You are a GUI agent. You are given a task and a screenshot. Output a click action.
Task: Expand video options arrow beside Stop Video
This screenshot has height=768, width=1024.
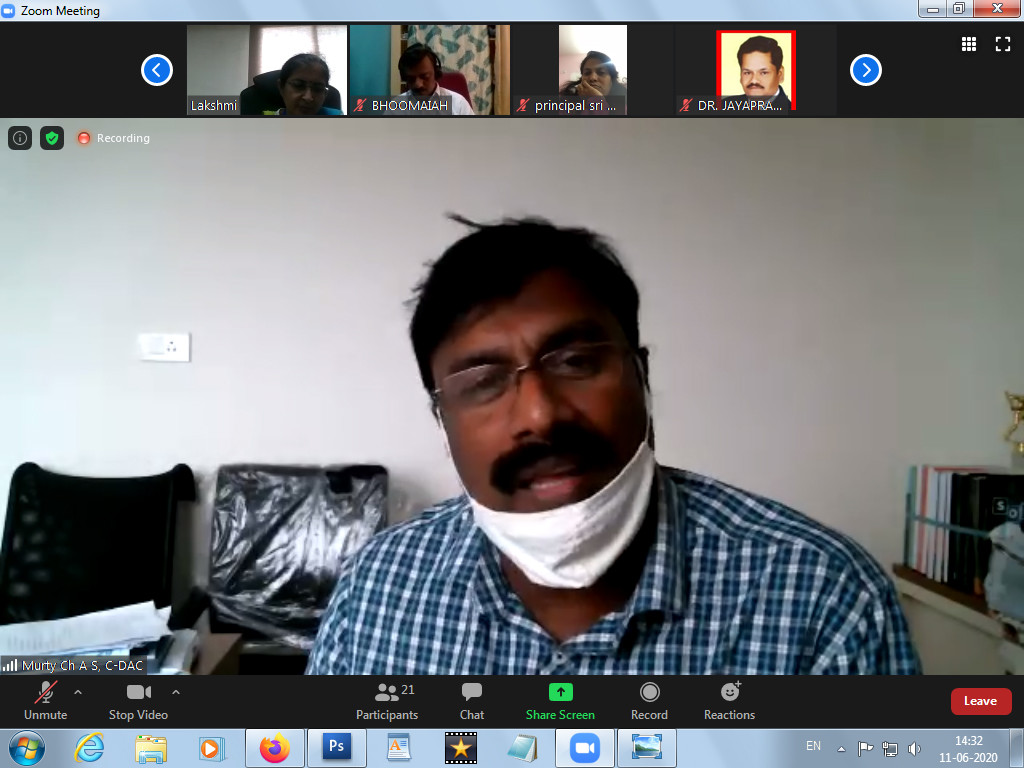[x=176, y=691]
